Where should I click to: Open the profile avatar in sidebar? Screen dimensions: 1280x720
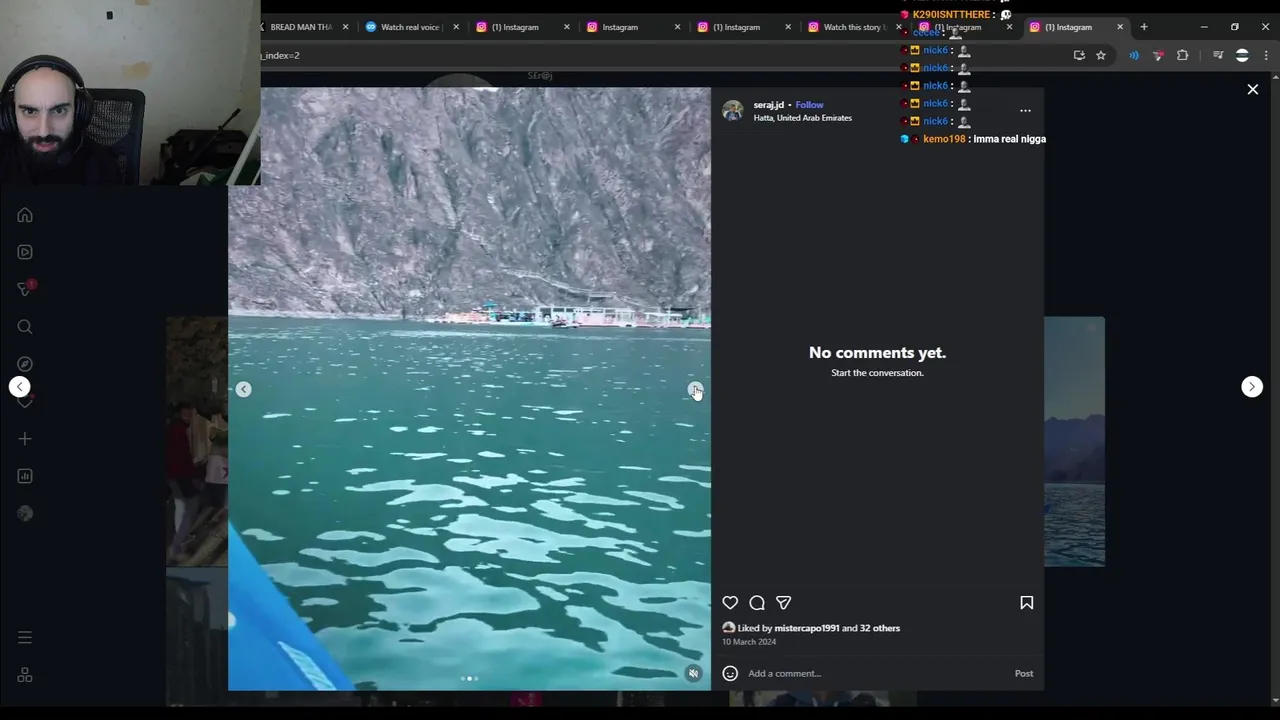point(25,513)
